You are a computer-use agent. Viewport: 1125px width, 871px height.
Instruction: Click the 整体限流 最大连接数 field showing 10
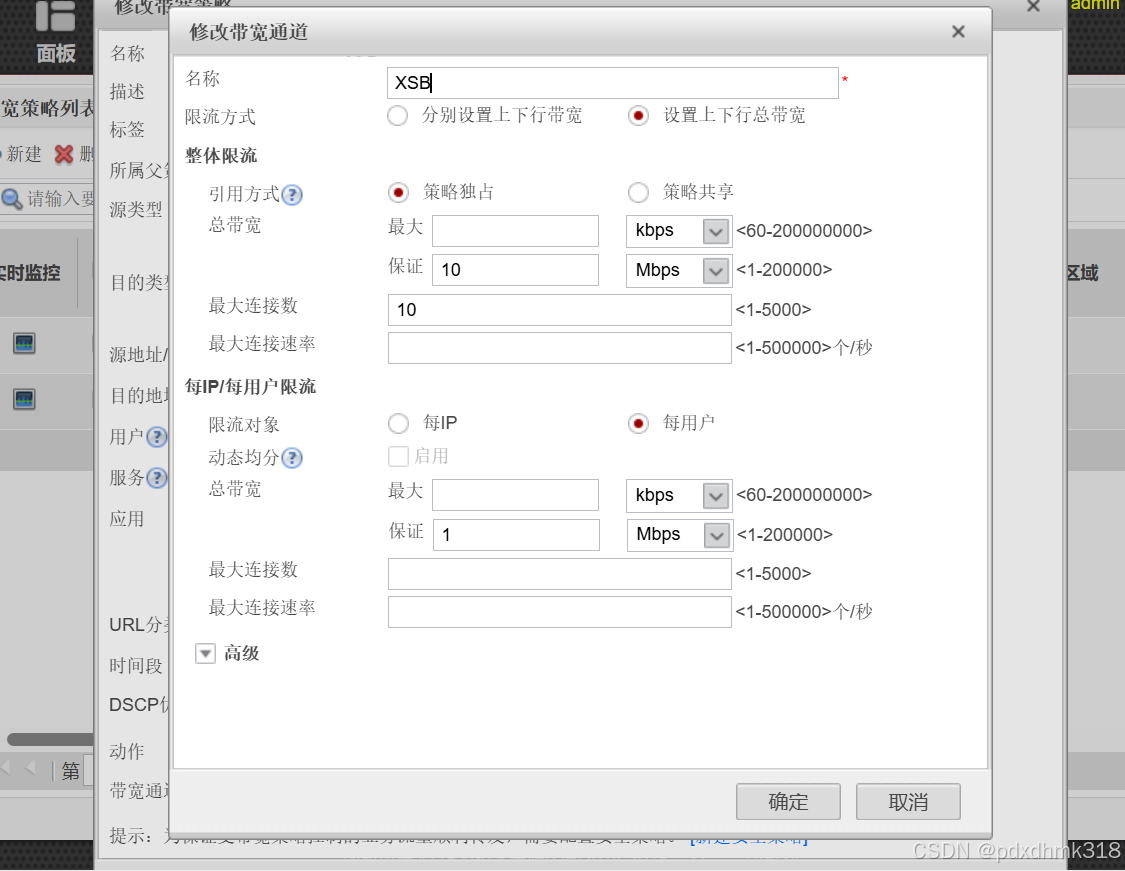pyautogui.click(x=560, y=310)
